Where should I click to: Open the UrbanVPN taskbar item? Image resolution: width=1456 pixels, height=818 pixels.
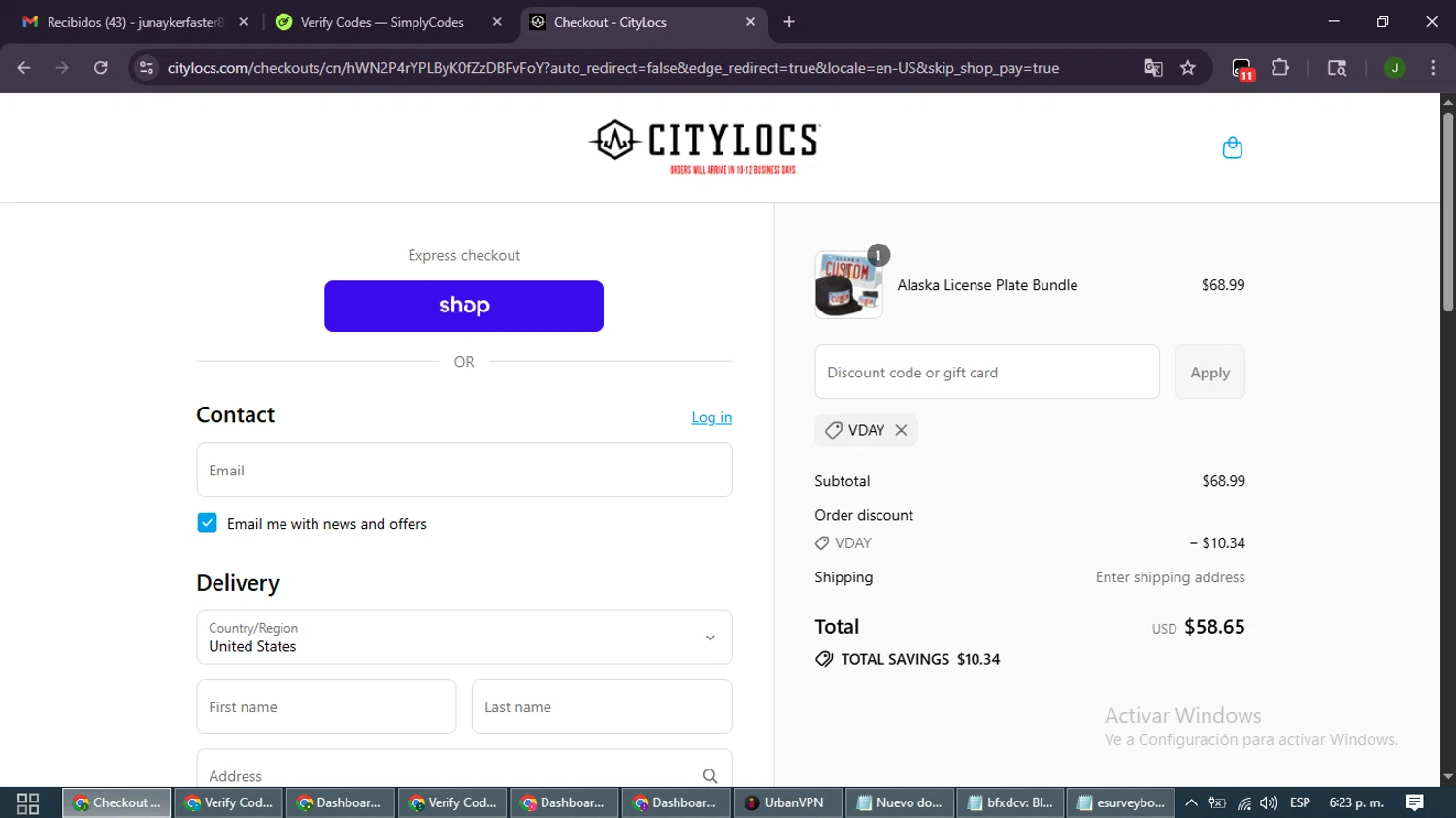785,802
